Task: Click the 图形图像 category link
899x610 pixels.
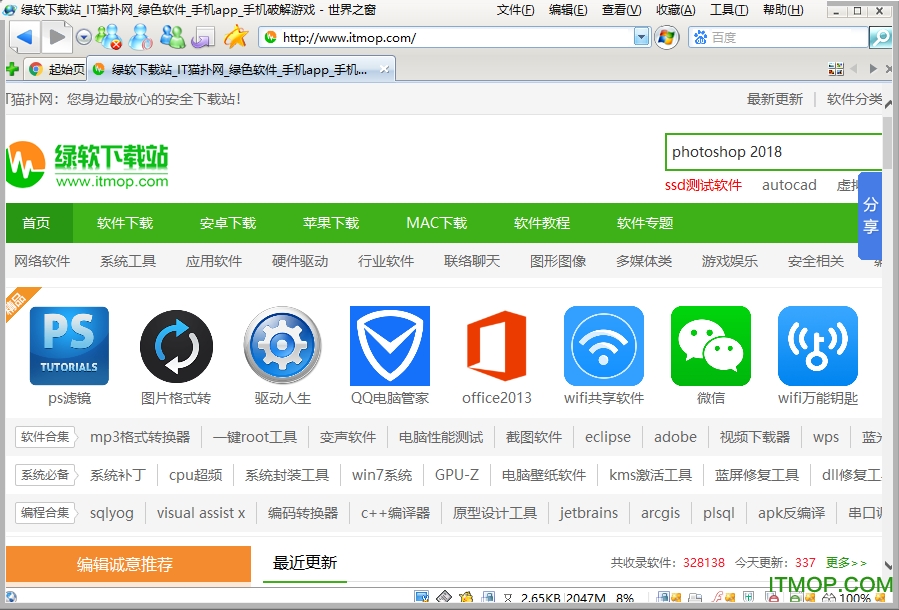Action: (x=558, y=261)
